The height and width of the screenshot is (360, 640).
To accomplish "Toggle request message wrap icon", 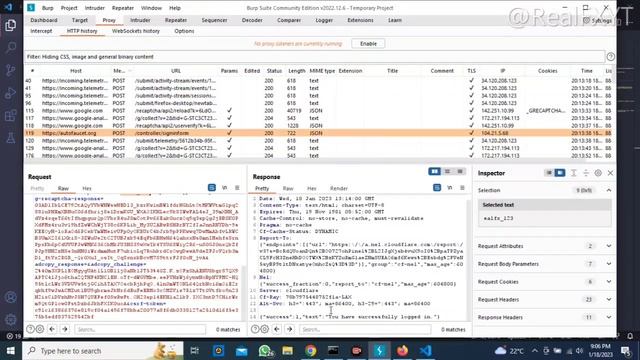I will [x=212, y=188].
